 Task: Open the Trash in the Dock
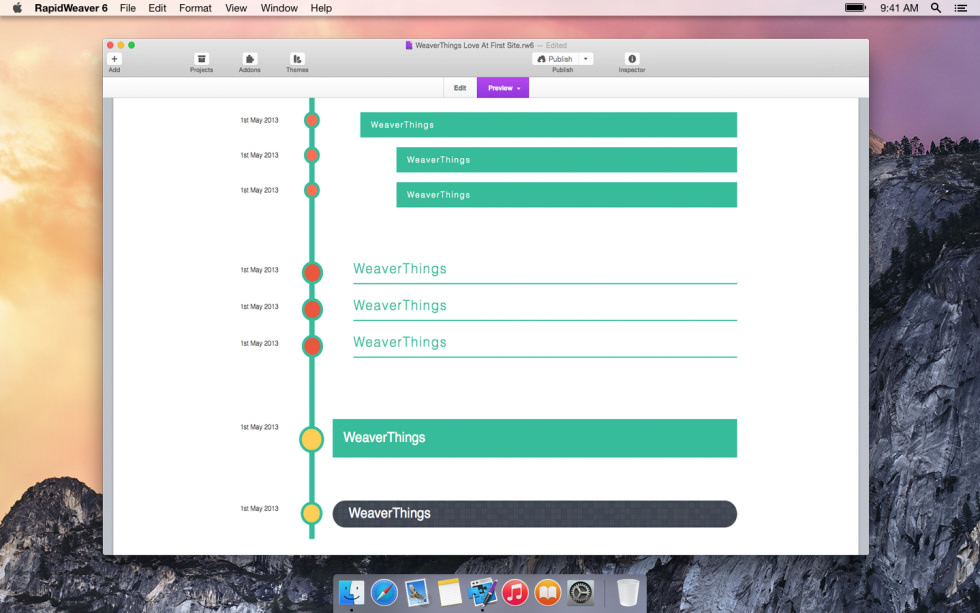point(628,592)
